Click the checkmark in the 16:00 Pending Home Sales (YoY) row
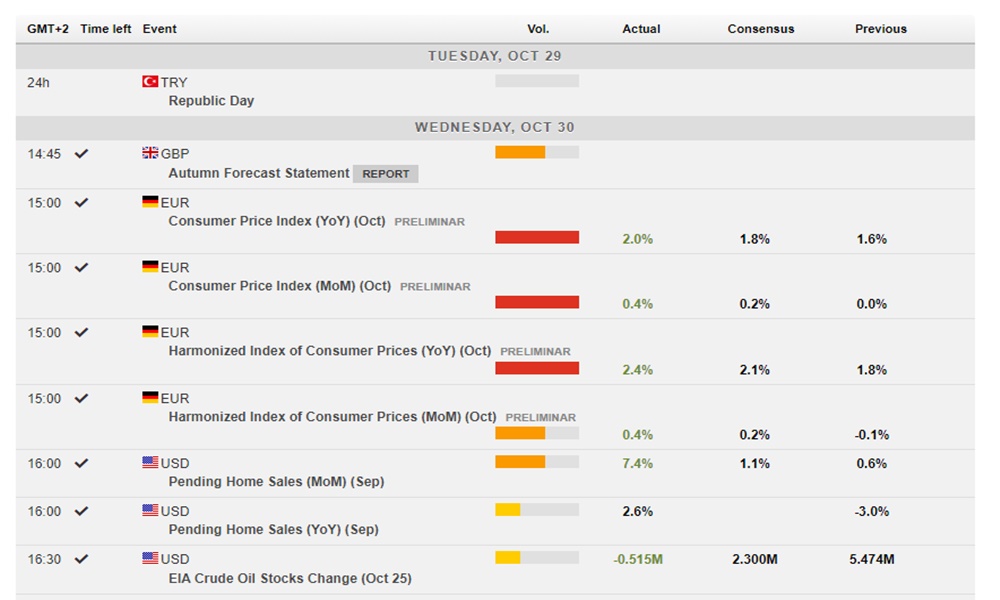This screenshot has height=600, width=1000. 82,511
